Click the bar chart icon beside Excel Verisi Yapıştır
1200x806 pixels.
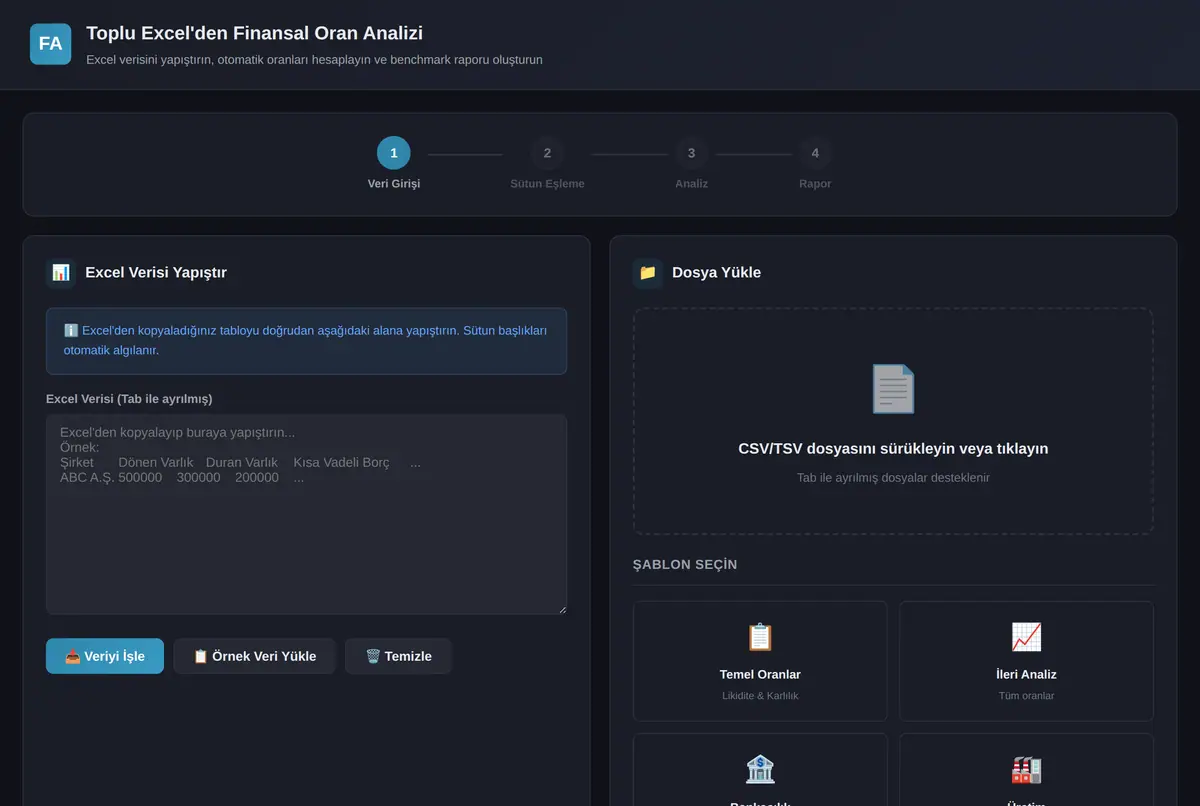point(61,273)
